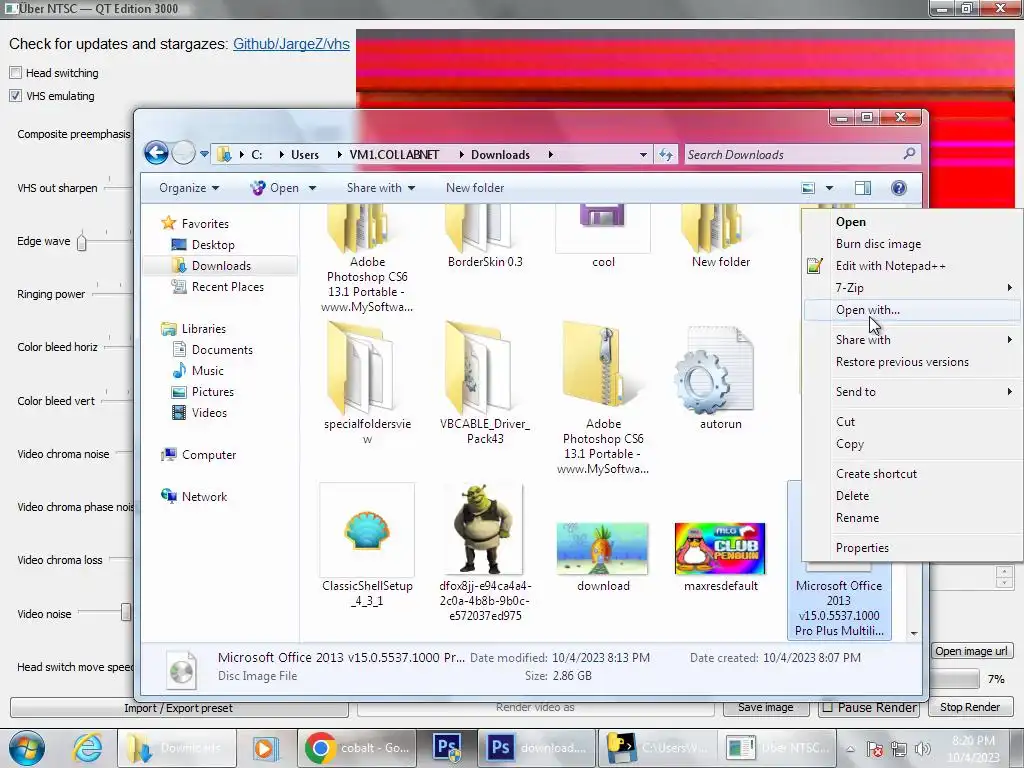Choose Restore previous versions
The height and width of the screenshot is (768, 1024).
[913, 362]
